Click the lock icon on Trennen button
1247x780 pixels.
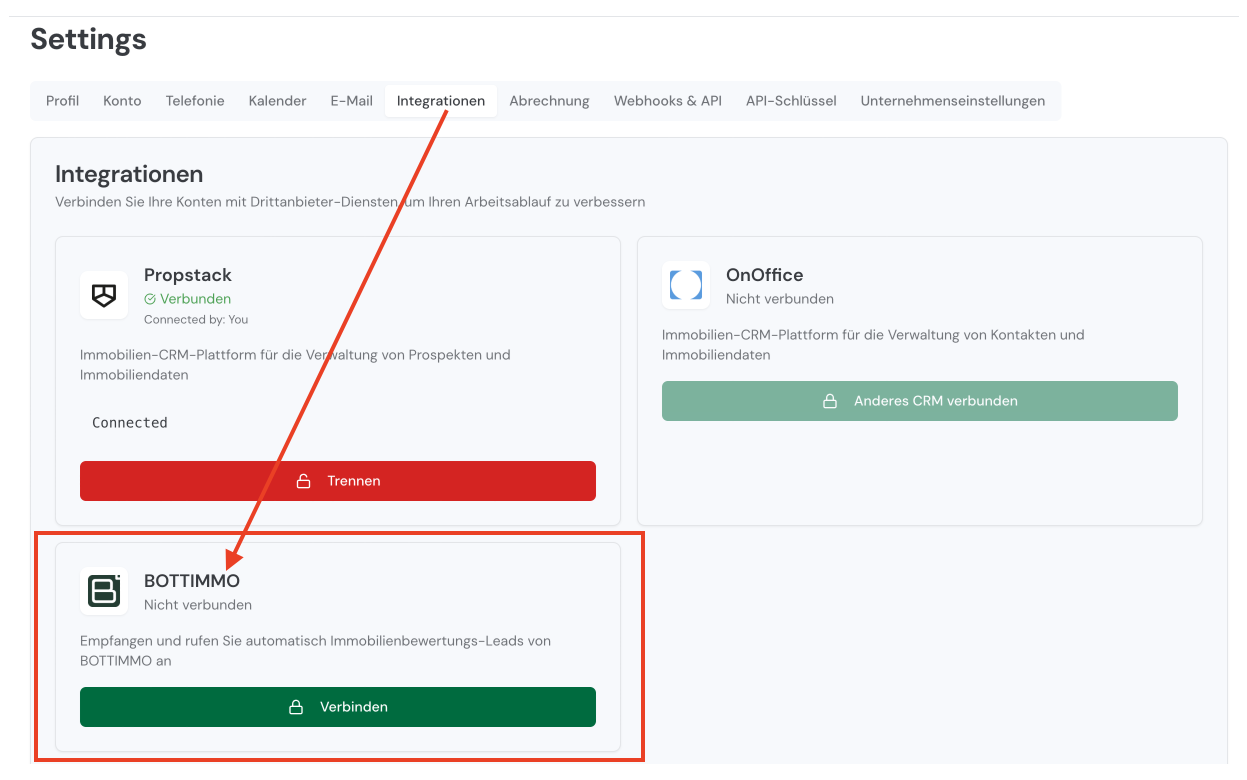tap(303, 481)
